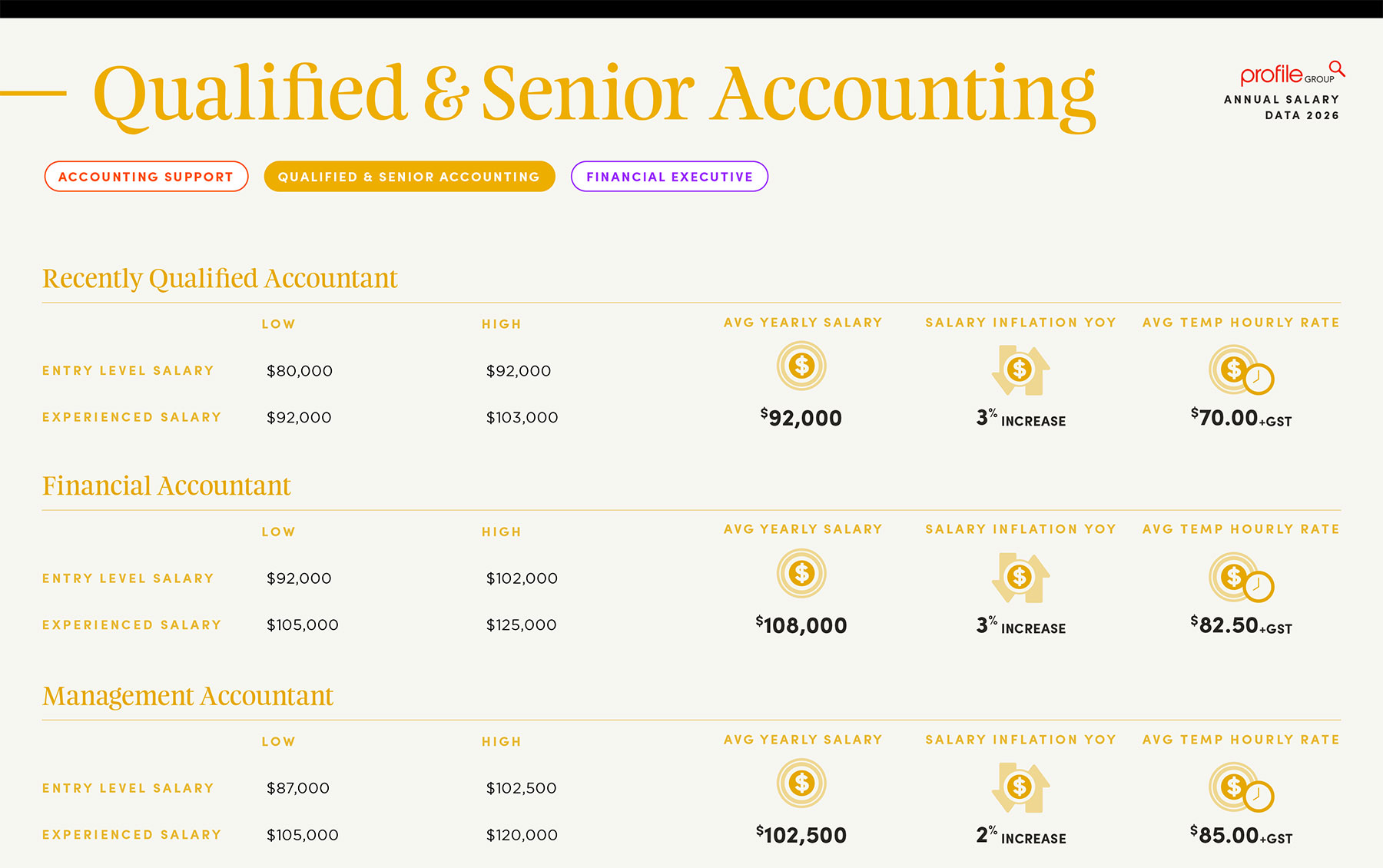Screen dimensions: 1383x868
Task: Click the Recently Qualified Accountant heading
Action: click(220, 278)
